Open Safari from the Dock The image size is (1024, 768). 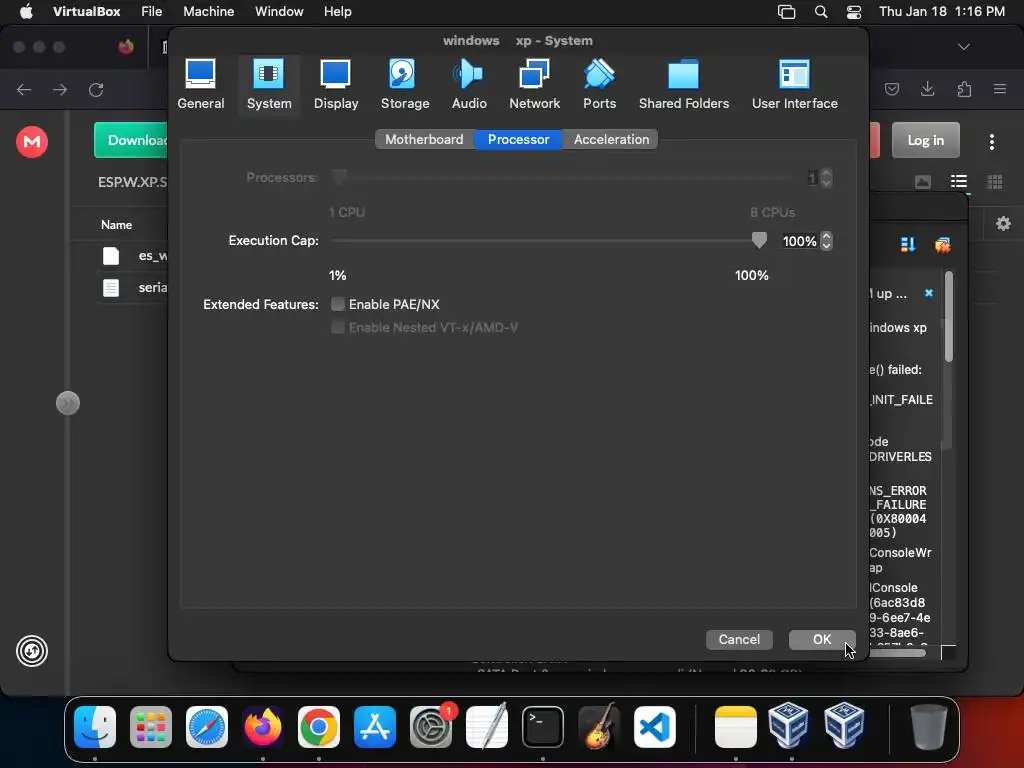tap(207, 726)
